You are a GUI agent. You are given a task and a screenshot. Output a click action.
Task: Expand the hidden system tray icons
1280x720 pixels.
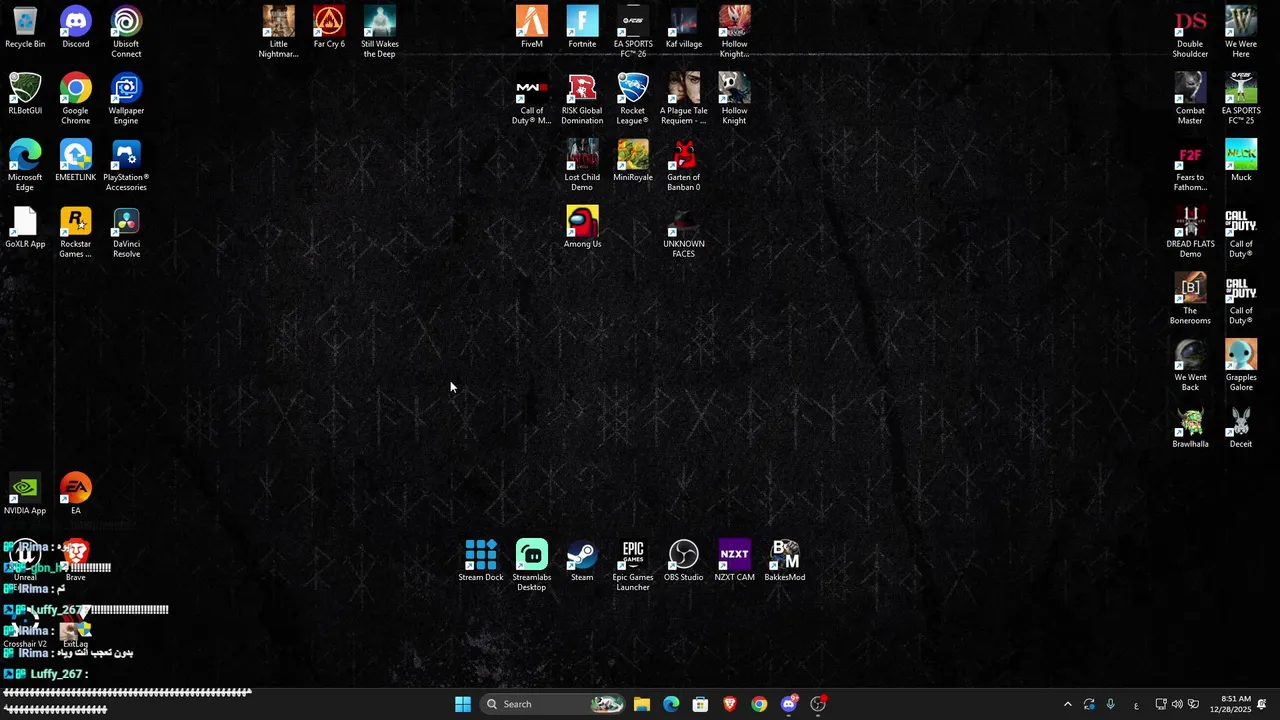tap(1068, 704)
